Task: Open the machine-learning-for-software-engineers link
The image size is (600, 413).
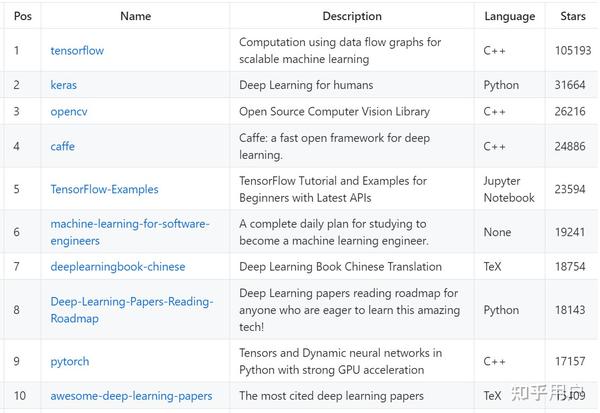Action: (x=130, y=232)
